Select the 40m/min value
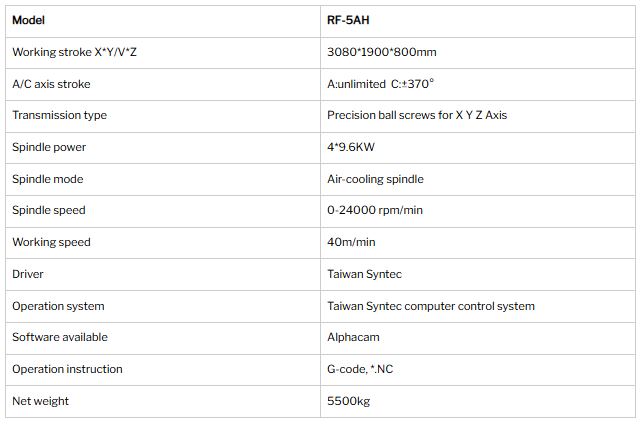 click(x=351, y=242)
